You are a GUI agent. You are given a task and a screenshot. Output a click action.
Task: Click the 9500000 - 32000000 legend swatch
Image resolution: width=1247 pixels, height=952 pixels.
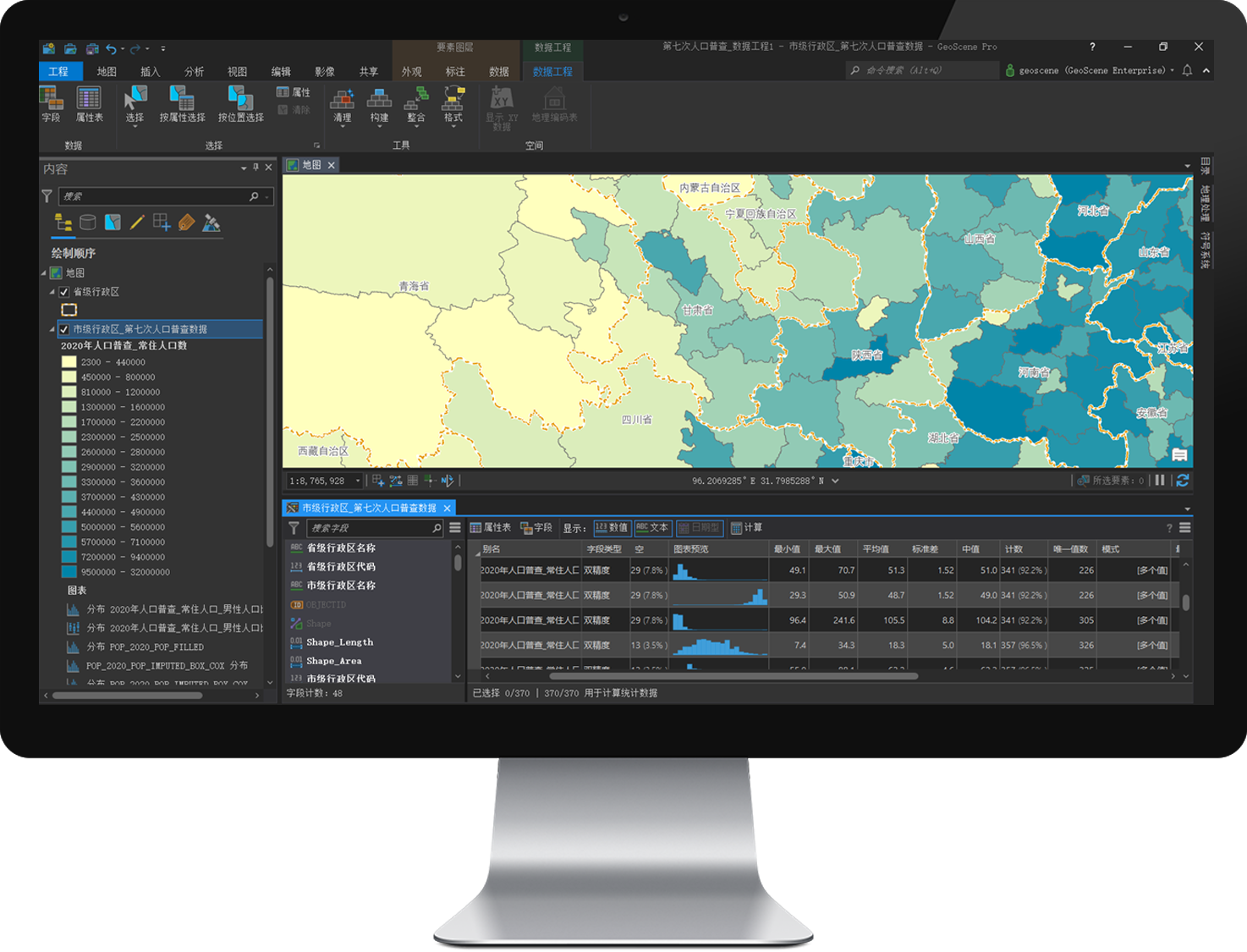coord(69,572)
